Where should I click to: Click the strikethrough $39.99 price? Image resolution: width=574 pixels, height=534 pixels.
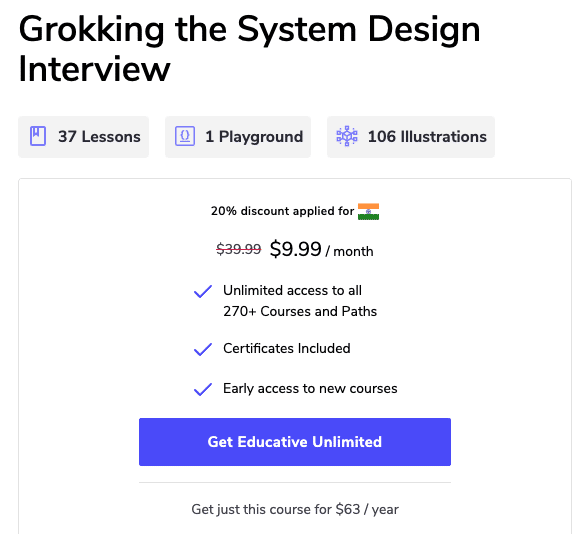(x=239, y=249)
